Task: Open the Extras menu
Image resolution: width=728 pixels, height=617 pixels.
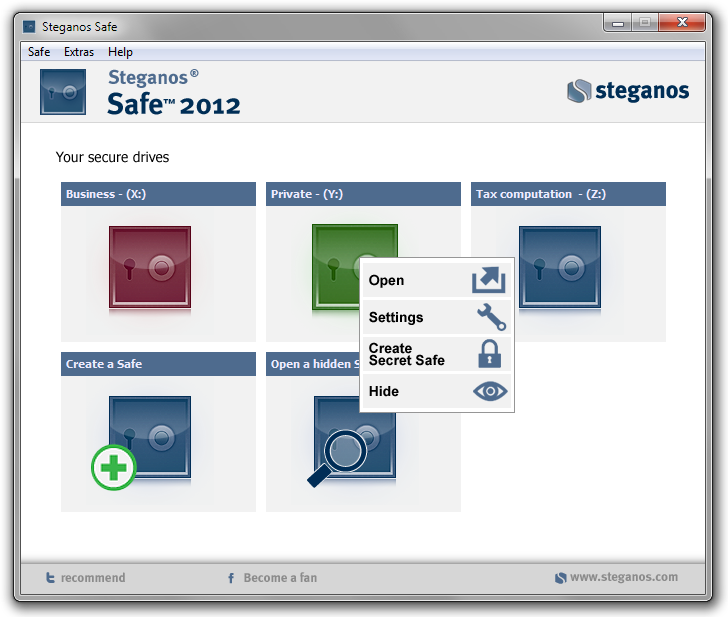Action: tap(79, 52)
